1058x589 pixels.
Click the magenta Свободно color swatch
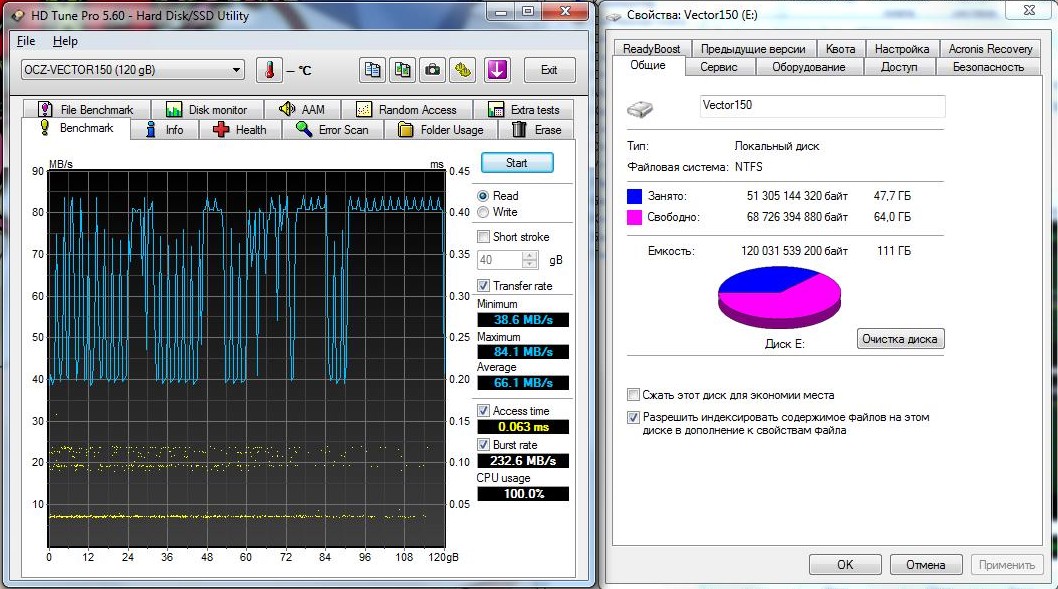point(634,217)
